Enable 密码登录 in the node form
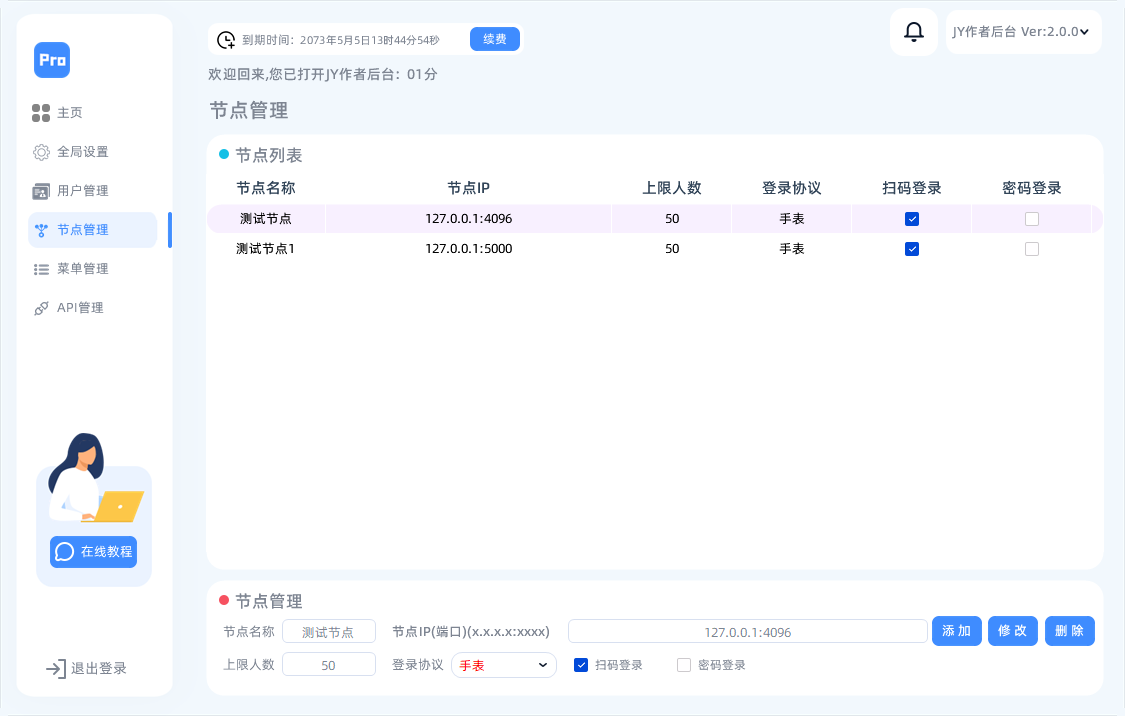 (x=684, y=664)
